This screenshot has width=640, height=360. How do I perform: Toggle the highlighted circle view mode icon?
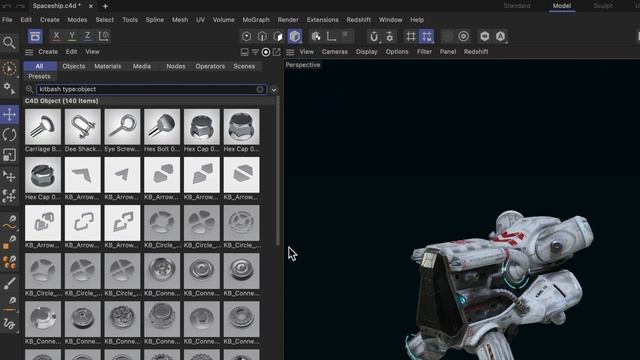[x=266, y=52]
